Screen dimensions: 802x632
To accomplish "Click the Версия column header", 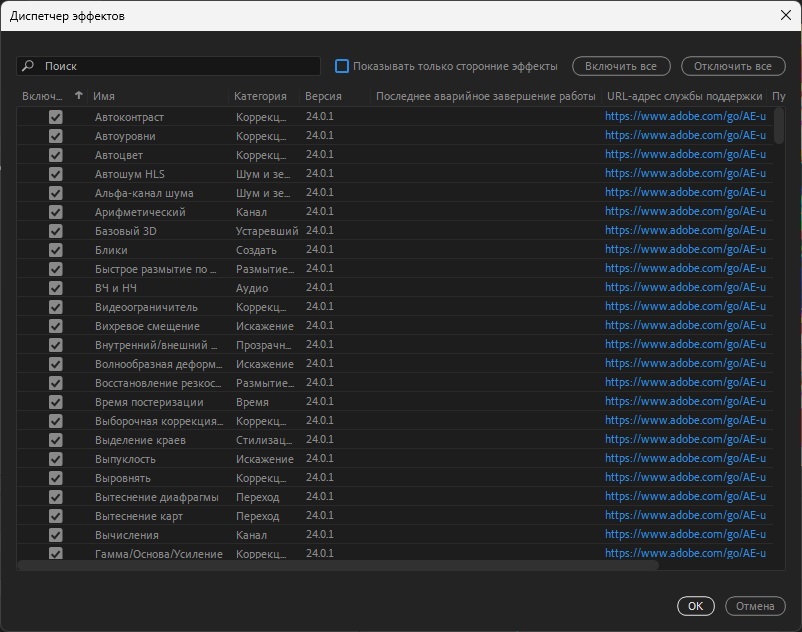I will tap(323, 96).
